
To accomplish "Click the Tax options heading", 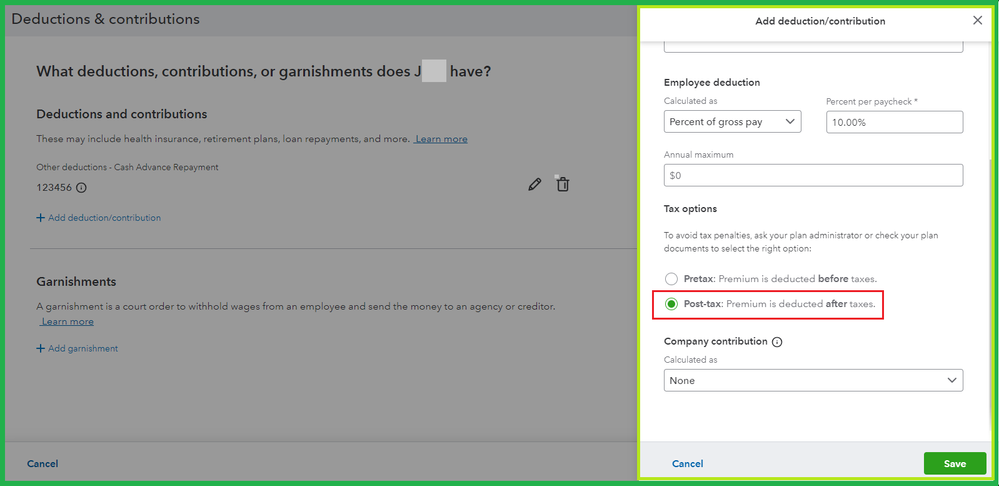I will pos(690,209).
